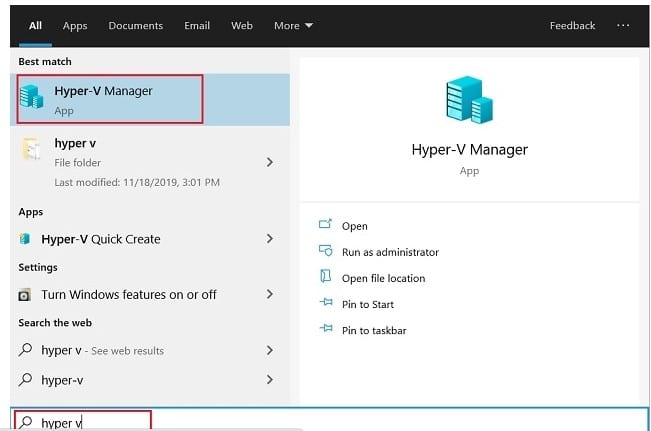
Task: Launch Hyper-V Quick Create from Apps
Action: (x=150, y=239)
